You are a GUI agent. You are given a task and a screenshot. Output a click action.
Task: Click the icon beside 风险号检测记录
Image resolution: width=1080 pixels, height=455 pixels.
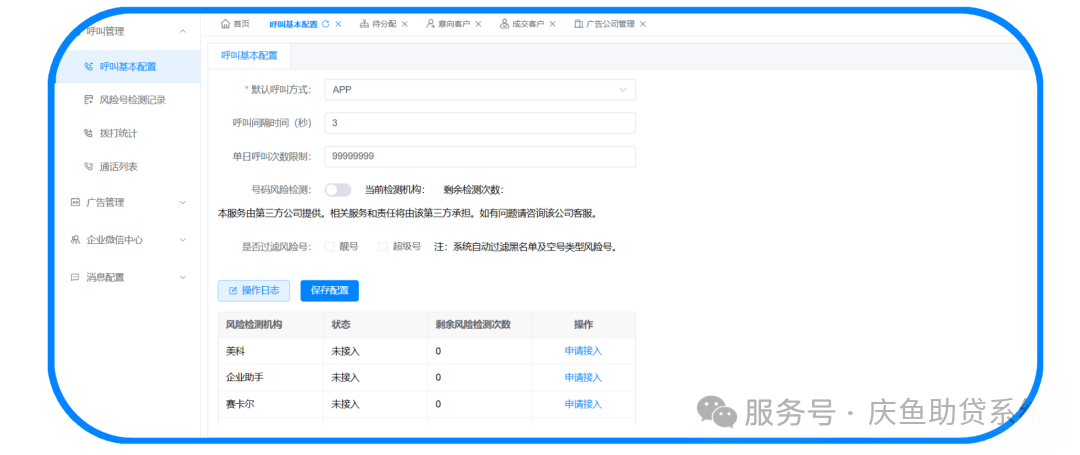[x=88, y=100]
